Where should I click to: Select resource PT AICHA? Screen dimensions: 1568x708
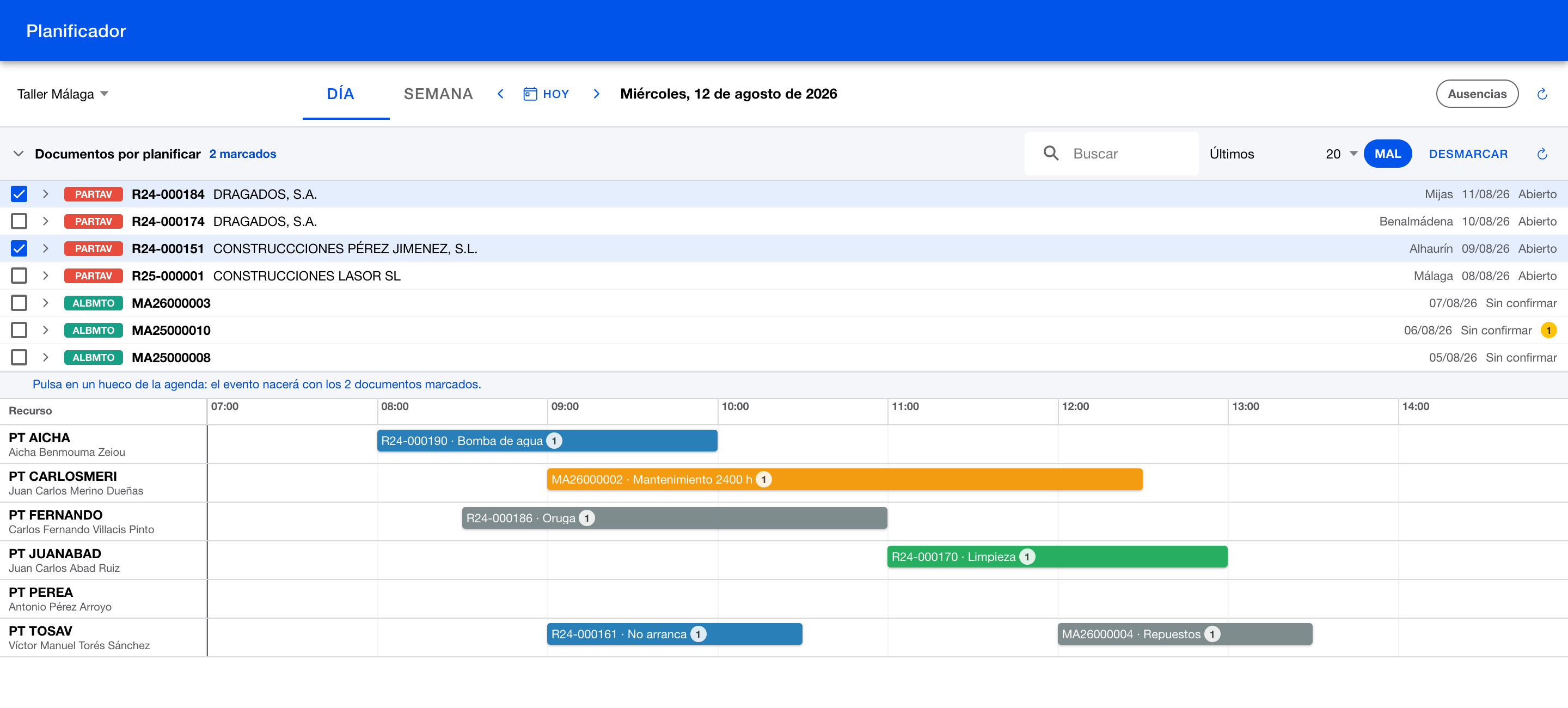(103, 444)
